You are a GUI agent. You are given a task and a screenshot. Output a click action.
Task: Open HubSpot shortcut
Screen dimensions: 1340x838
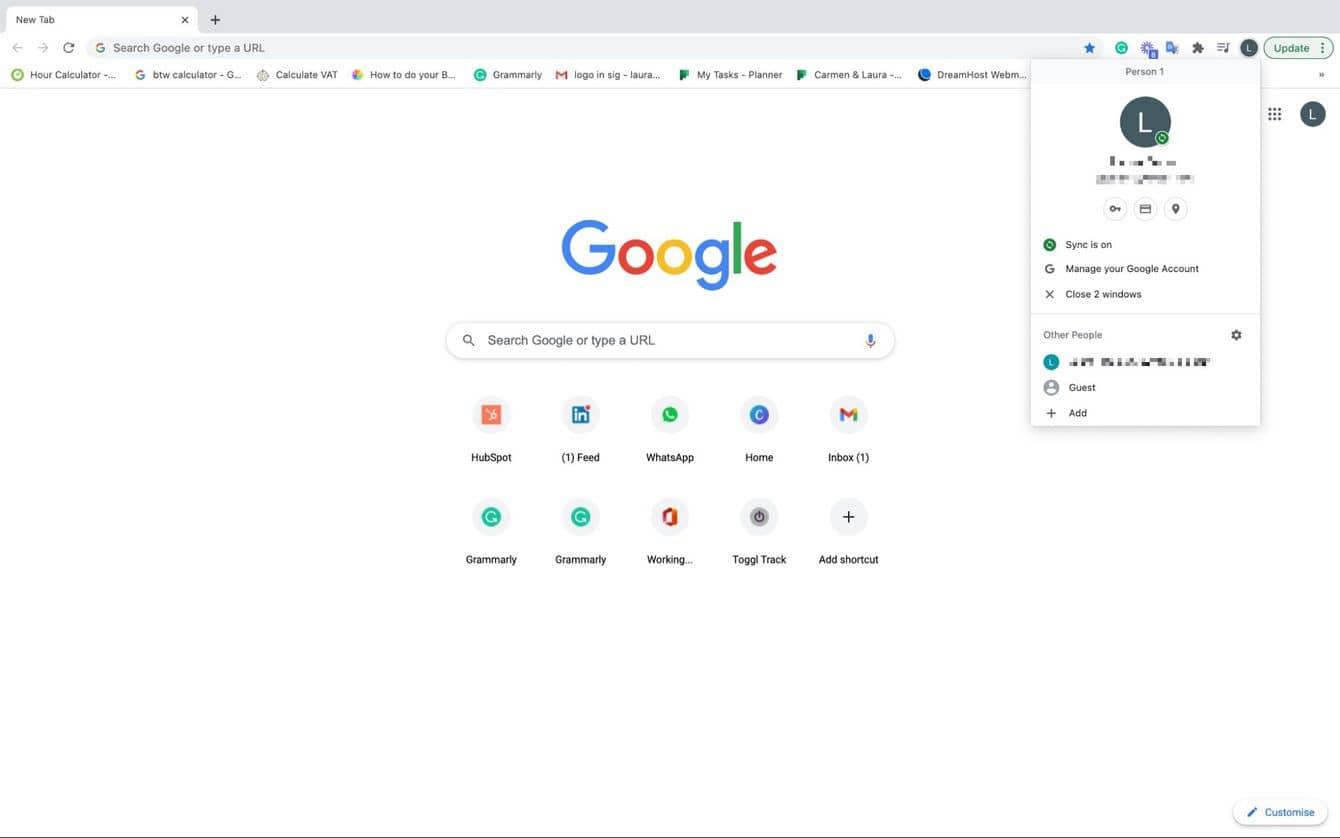[491, 430]
